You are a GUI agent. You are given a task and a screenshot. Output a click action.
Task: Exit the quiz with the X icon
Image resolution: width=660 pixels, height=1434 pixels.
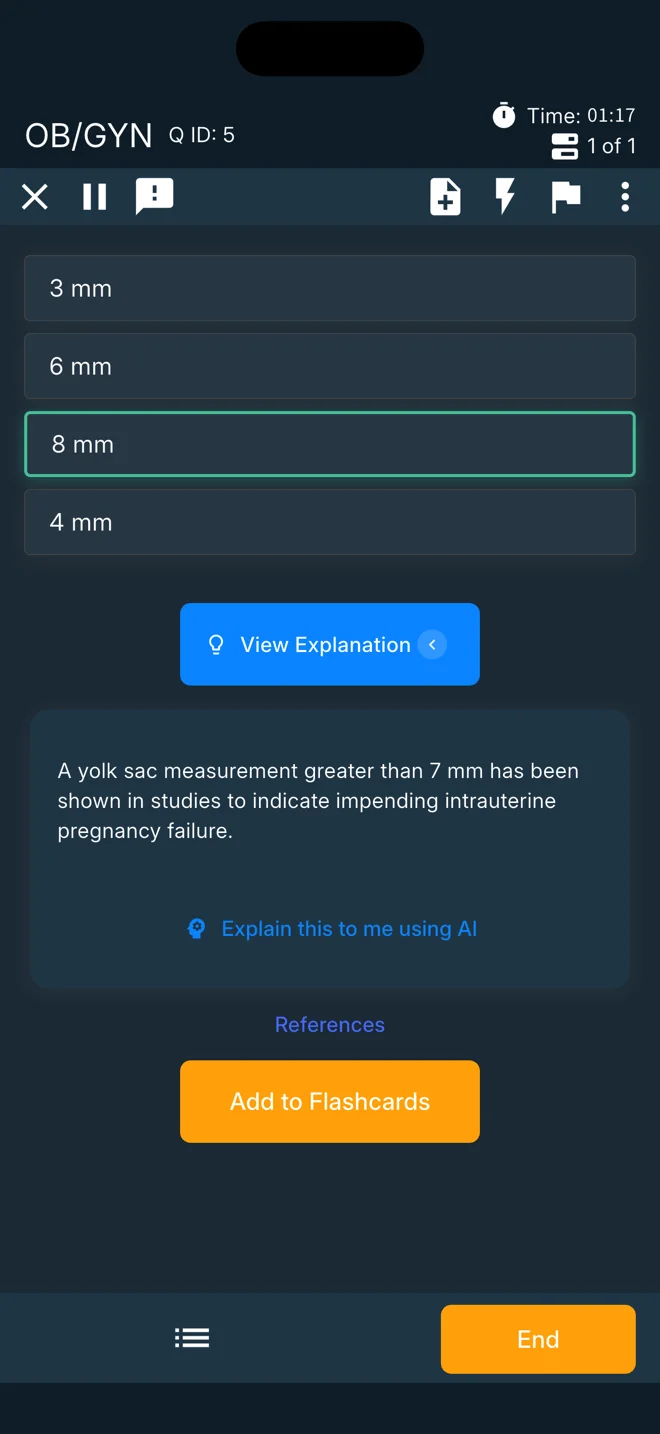[x=34, y=197]
